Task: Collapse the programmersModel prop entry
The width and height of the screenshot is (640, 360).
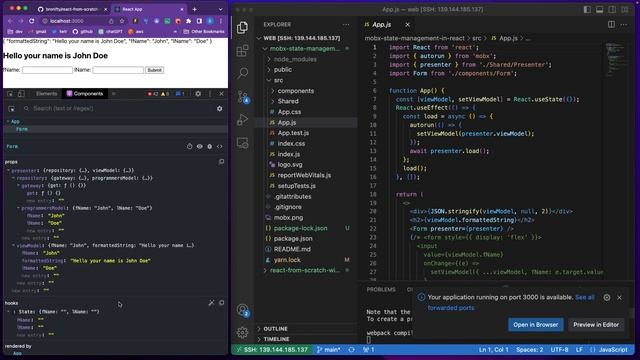Action: point(18,208)
